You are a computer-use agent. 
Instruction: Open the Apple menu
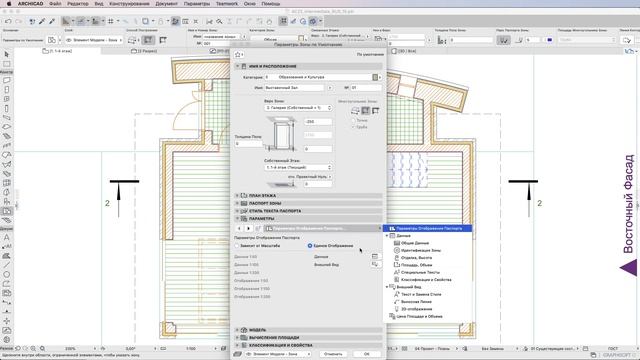click(9, 4)
